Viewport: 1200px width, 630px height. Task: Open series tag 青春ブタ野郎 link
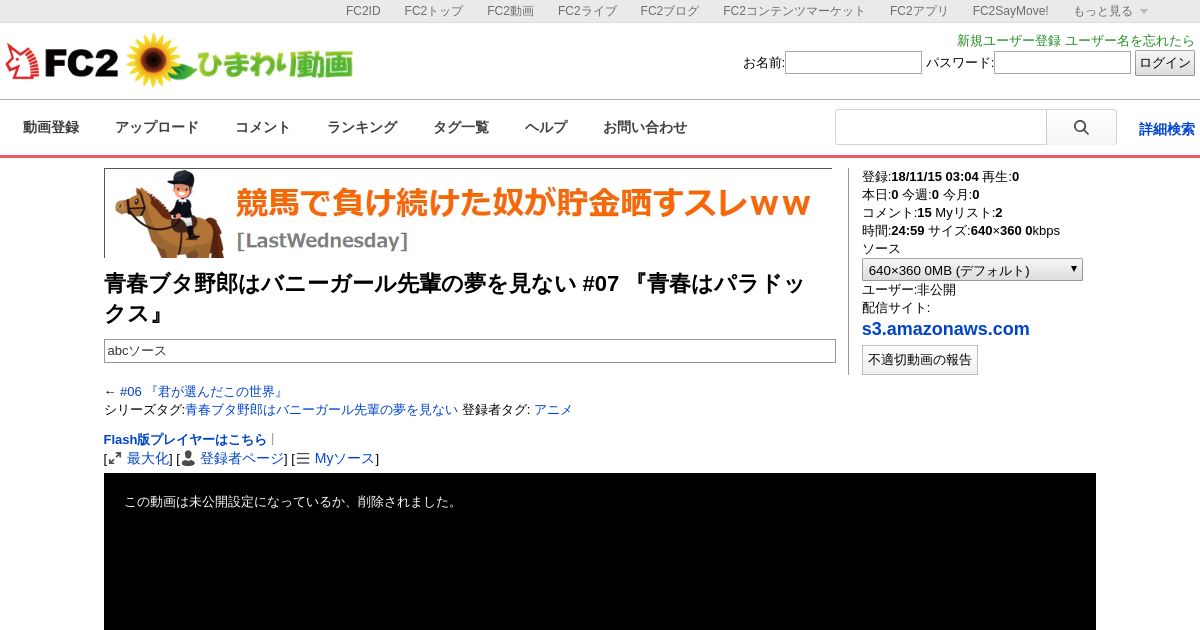tap(321, 410)
